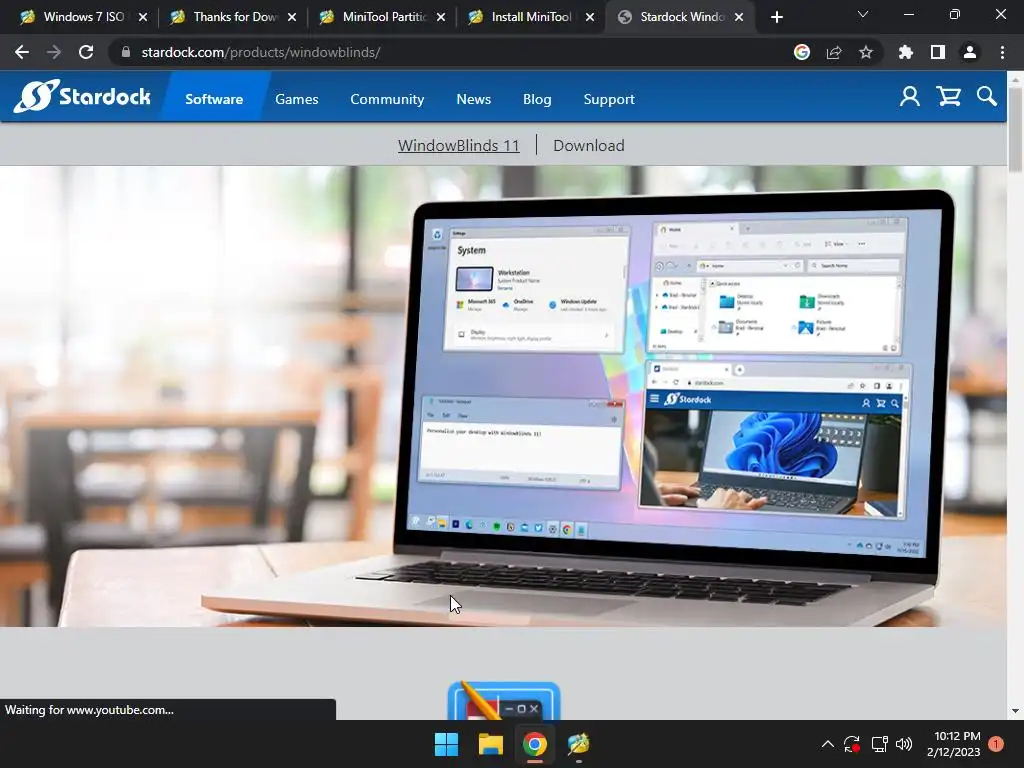Open the taskbar clock and date
The image size is (1024, 768).
(953, 744)
